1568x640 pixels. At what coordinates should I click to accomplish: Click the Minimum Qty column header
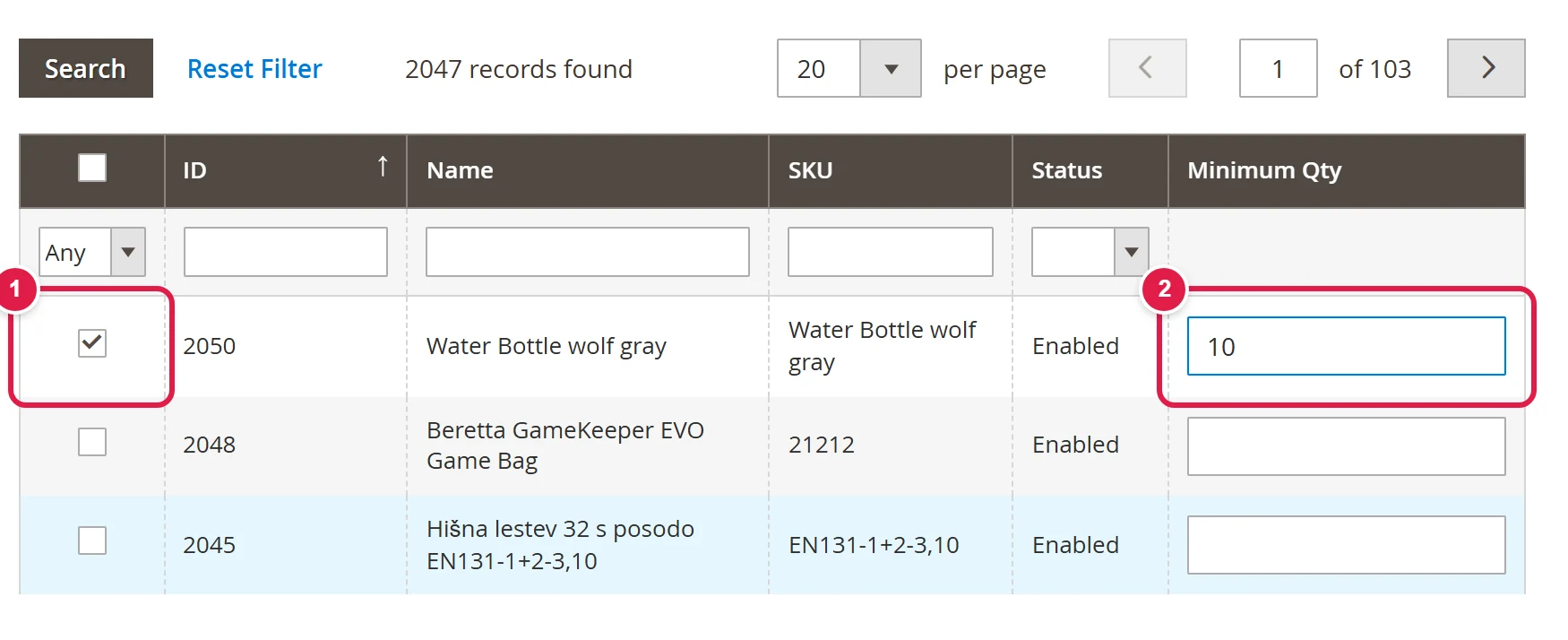1347,170
